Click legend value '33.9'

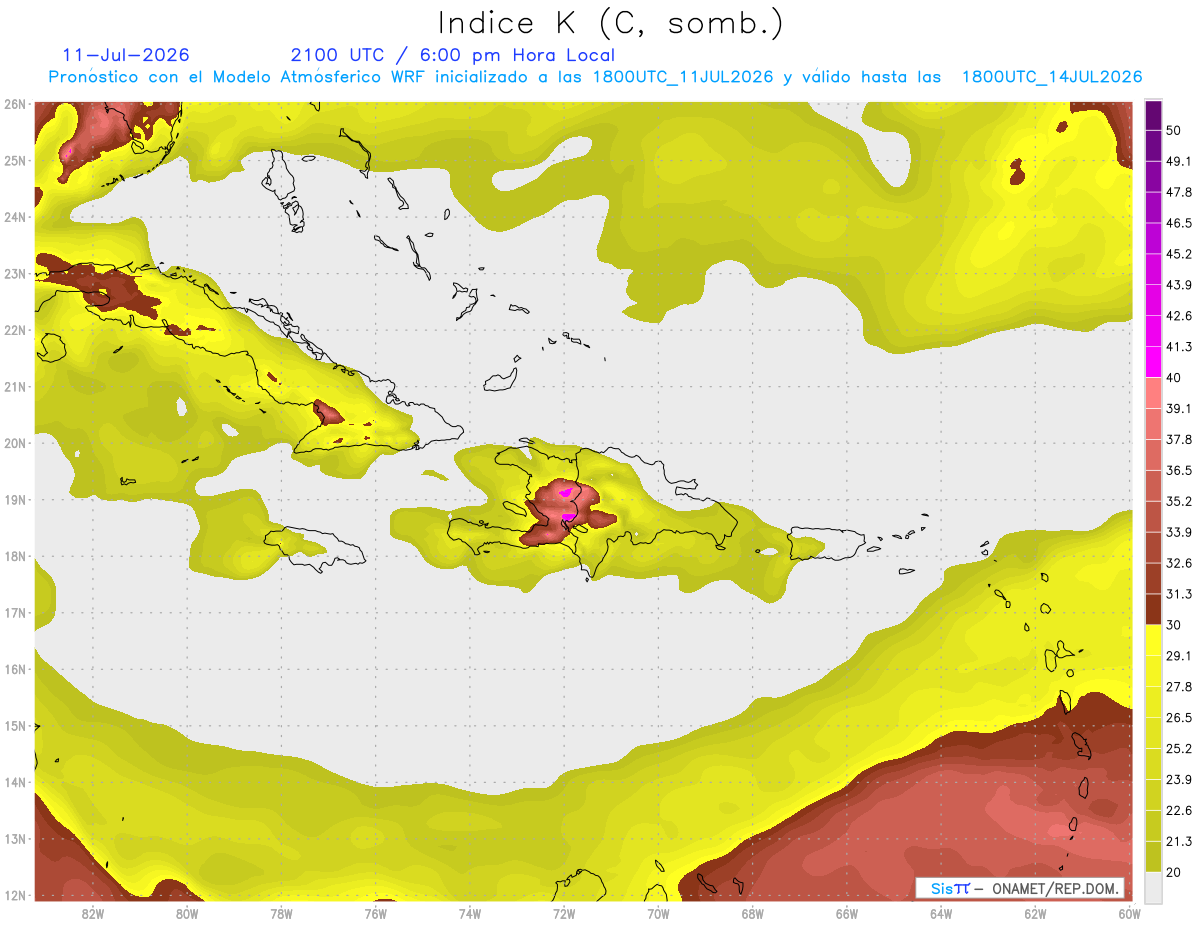(1179, 532)
